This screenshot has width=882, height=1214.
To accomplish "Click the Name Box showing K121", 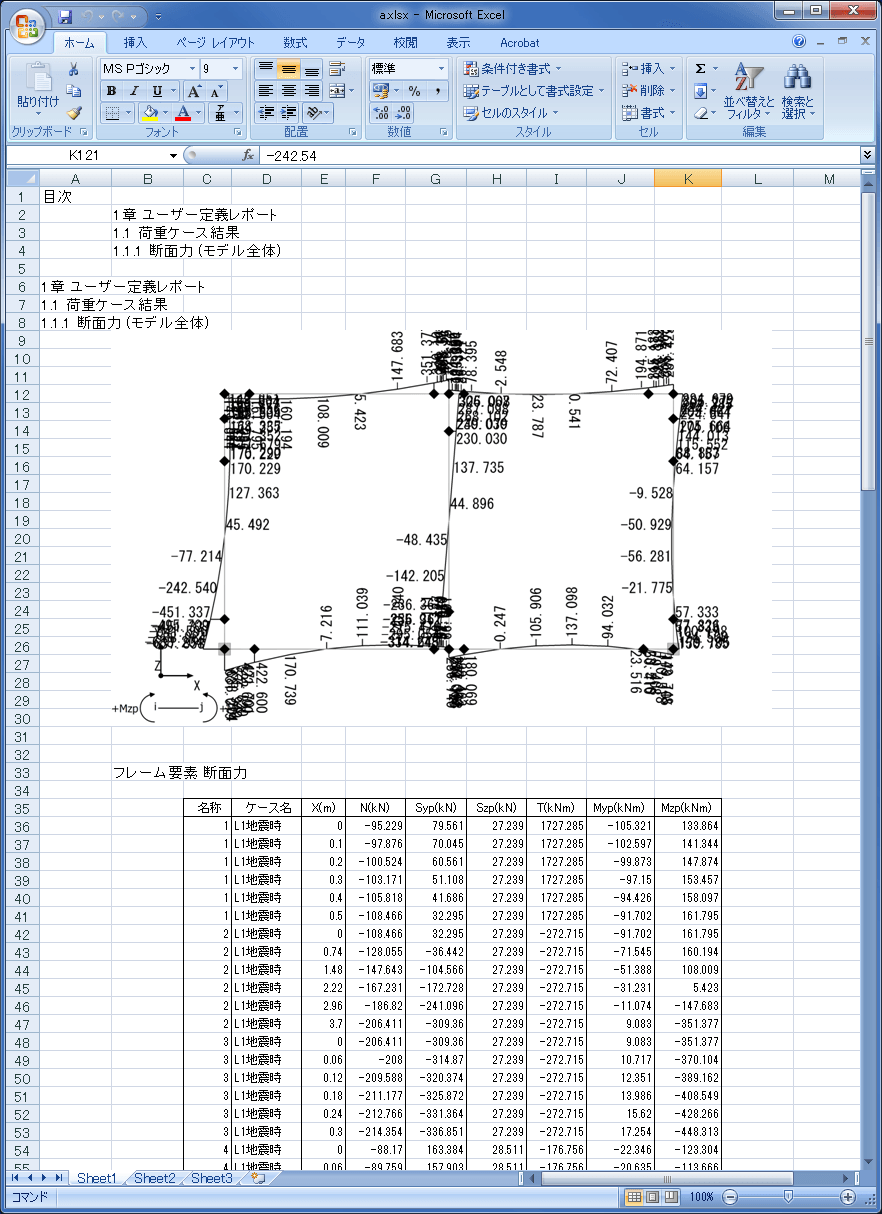I will [x=84, y=156].
